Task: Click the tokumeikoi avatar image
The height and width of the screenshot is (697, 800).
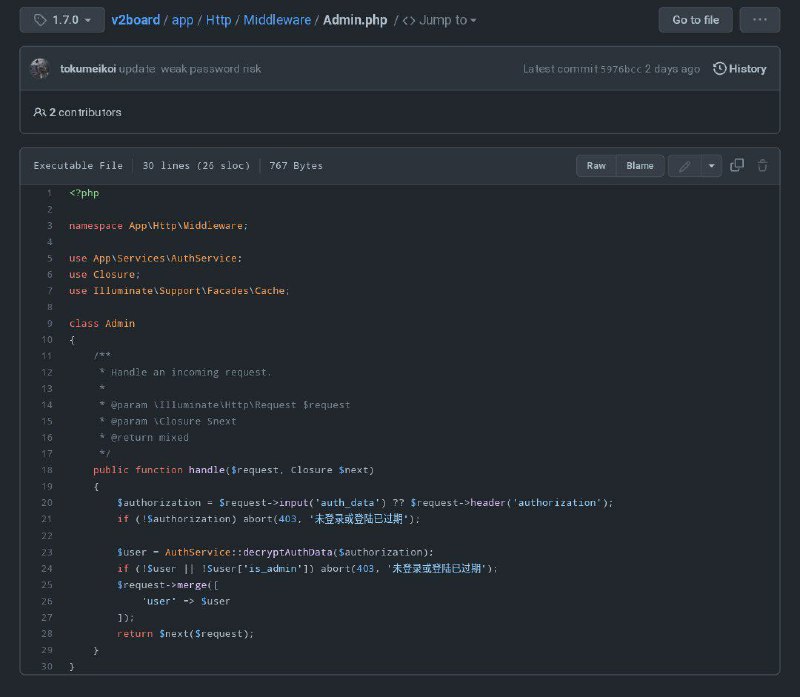Action: (x=40, y=69)
